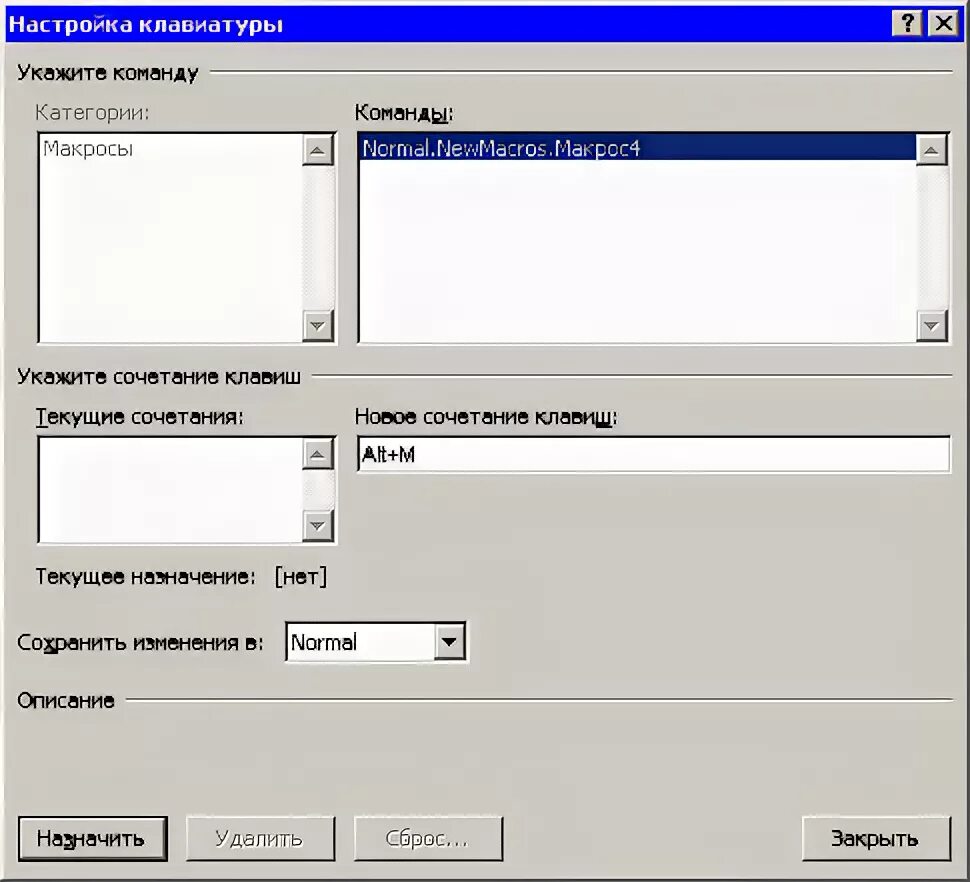Click inside the Текущие сочетания list box
Image resolution: width=970 pixels, height=882 pixels.
coord(170,490)
